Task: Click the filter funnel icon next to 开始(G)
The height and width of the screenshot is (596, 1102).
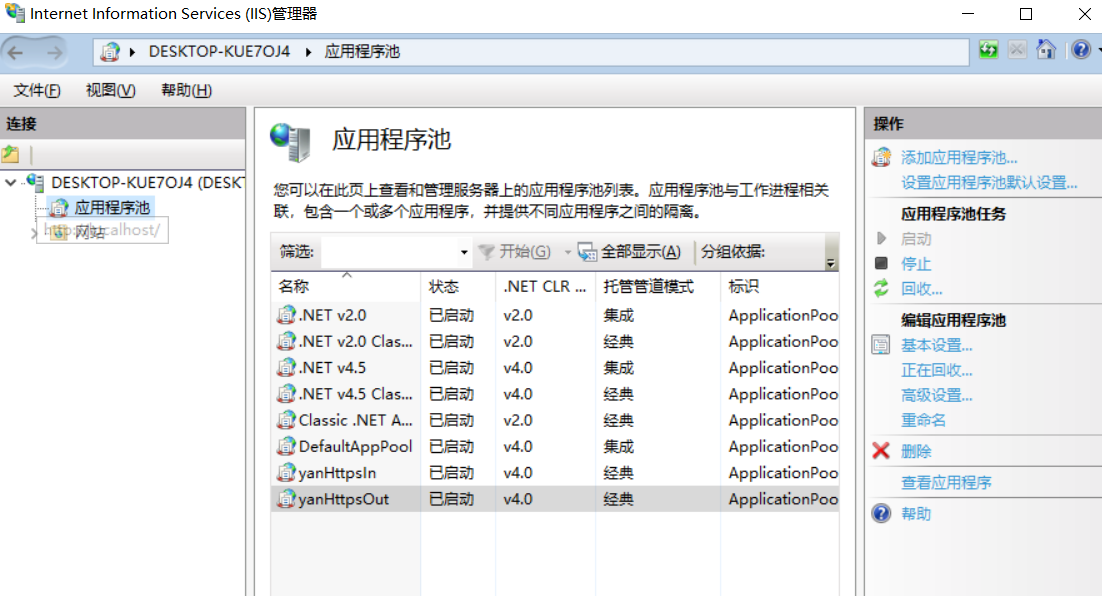Action: (x=486, y=252)
